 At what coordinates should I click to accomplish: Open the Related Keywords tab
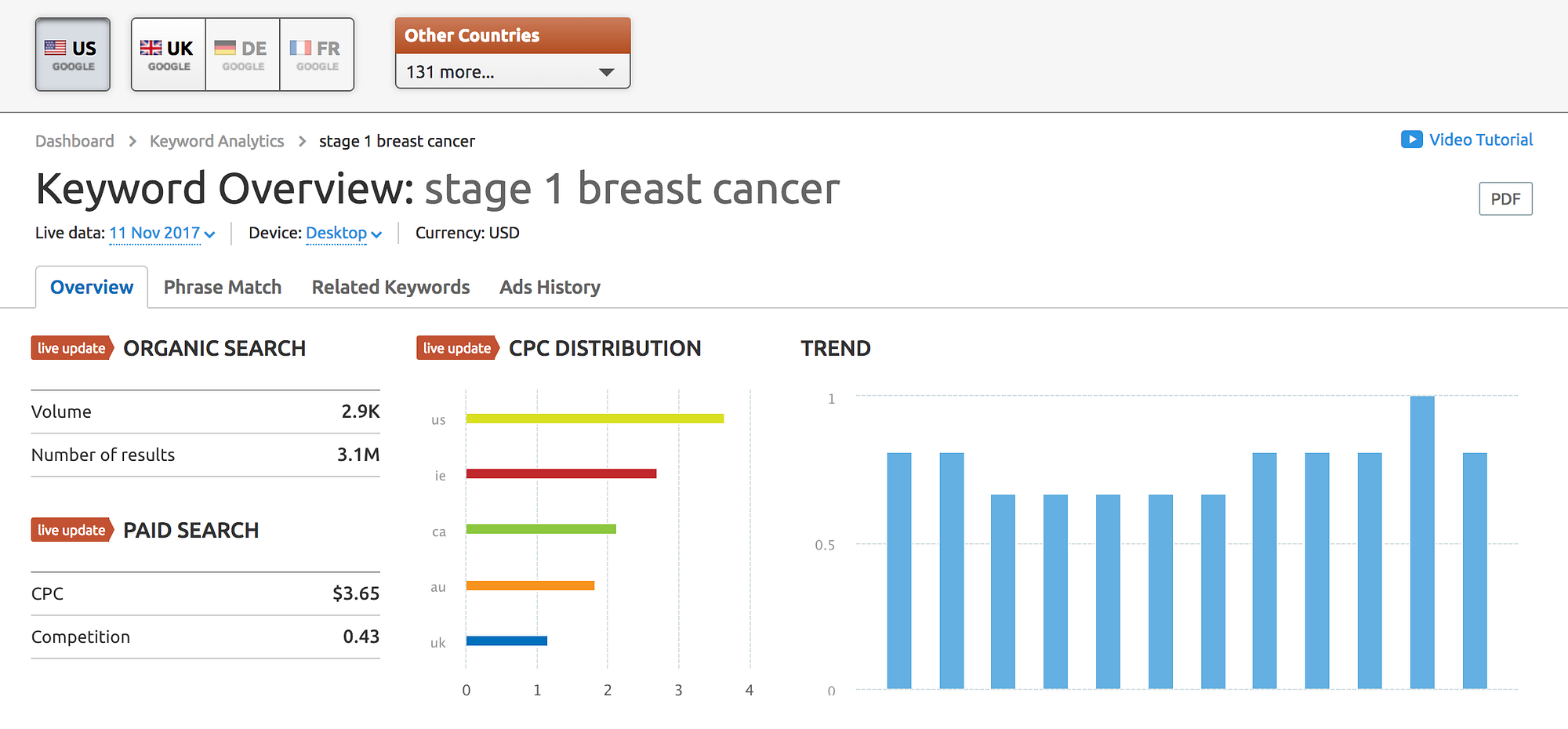390,287
